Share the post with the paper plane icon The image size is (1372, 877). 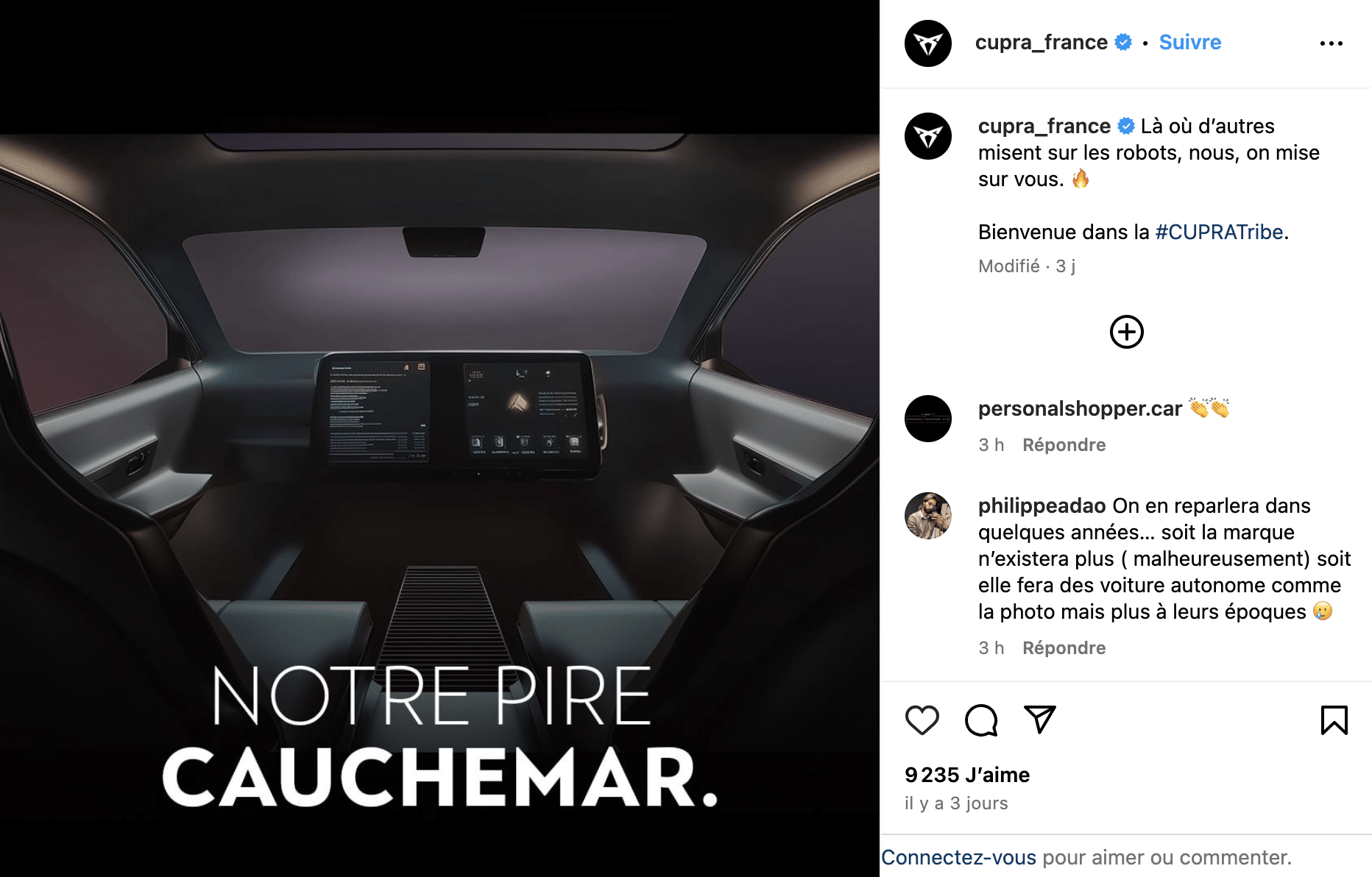1040,719
